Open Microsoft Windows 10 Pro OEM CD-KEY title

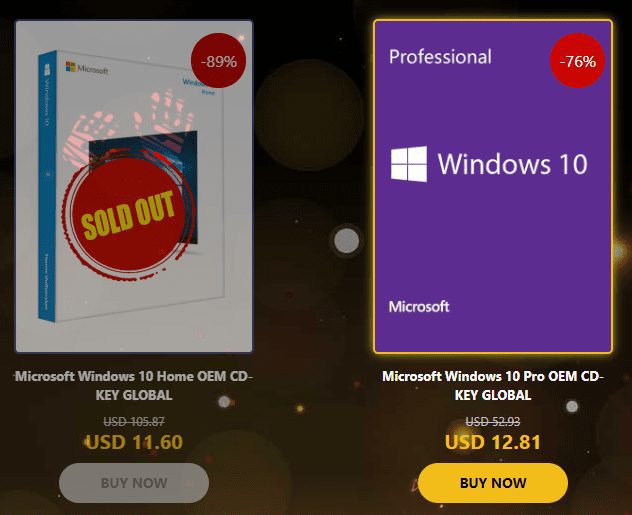[x=493, y=385]
